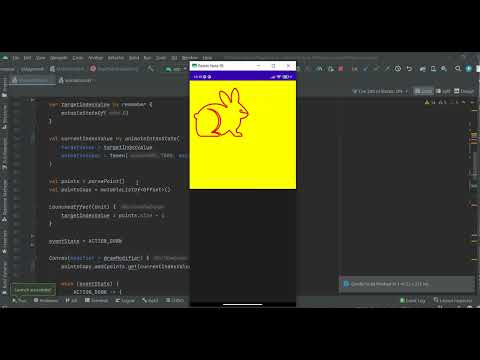Open the Analyze menu

click(x=96, y=58)
